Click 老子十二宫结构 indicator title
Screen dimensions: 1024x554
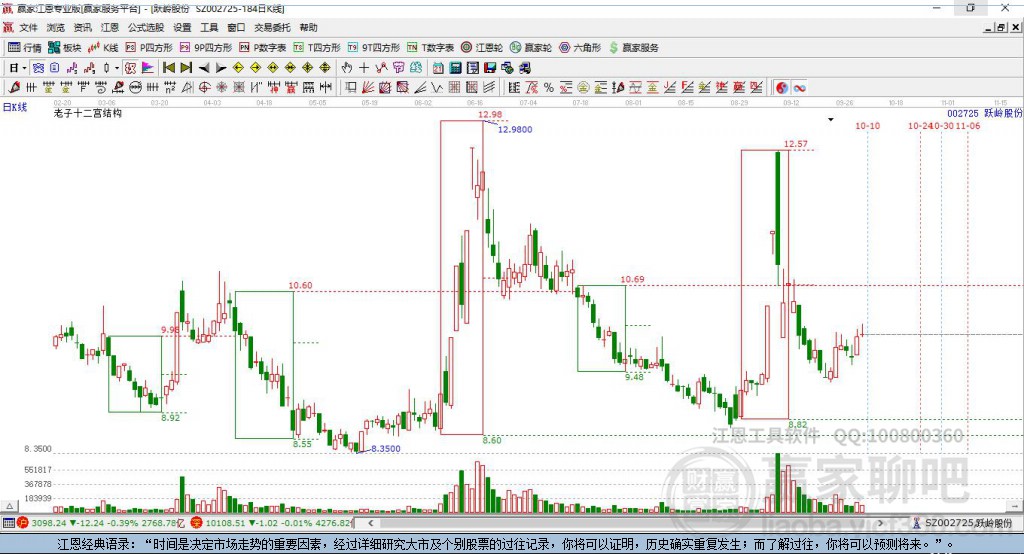(88, 113)
